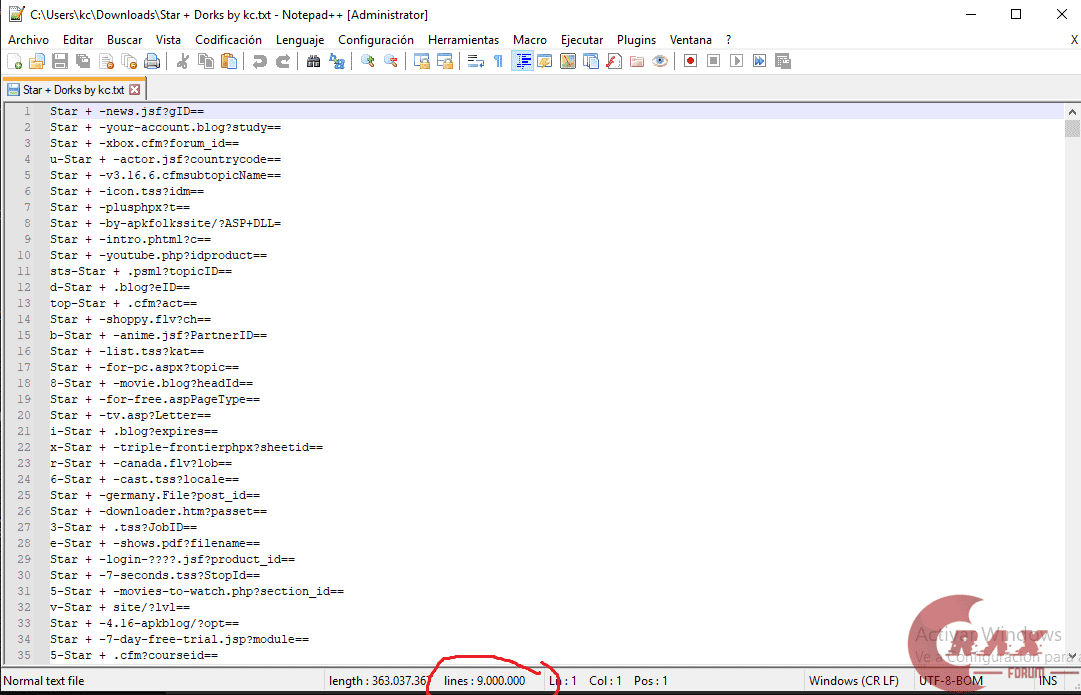
Task: Open the Macro menu
Action: click(x=530, y=40)
